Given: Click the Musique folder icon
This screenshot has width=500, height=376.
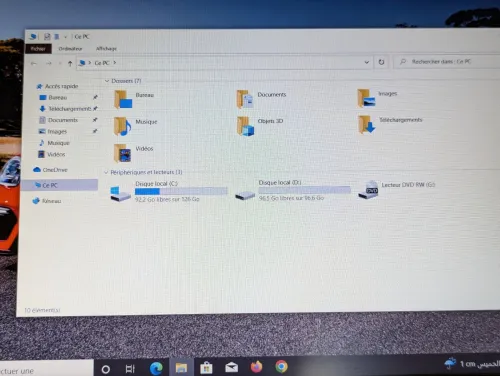Looking at the screenshot, I should click(x=122, y=126).
